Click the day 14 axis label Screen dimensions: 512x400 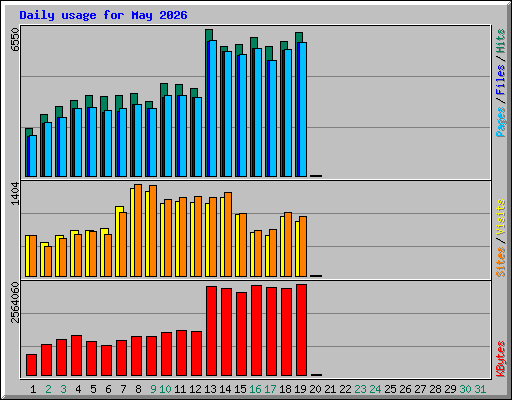click(x=225, y=389)
